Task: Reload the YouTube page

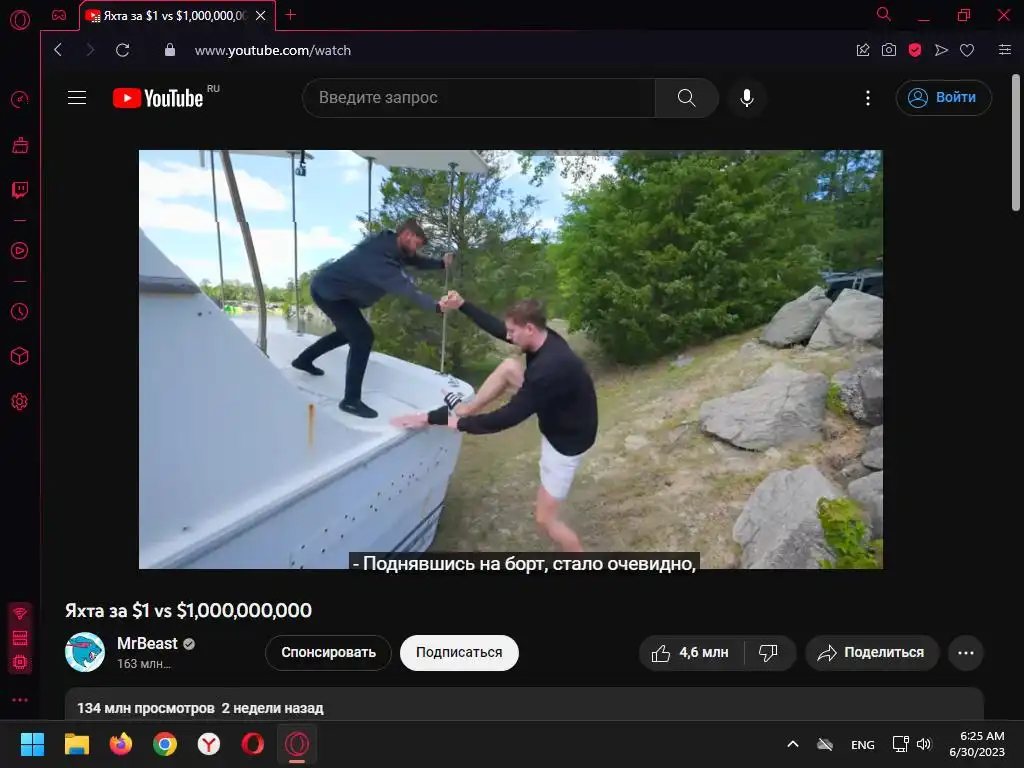Action: point(122,50)
